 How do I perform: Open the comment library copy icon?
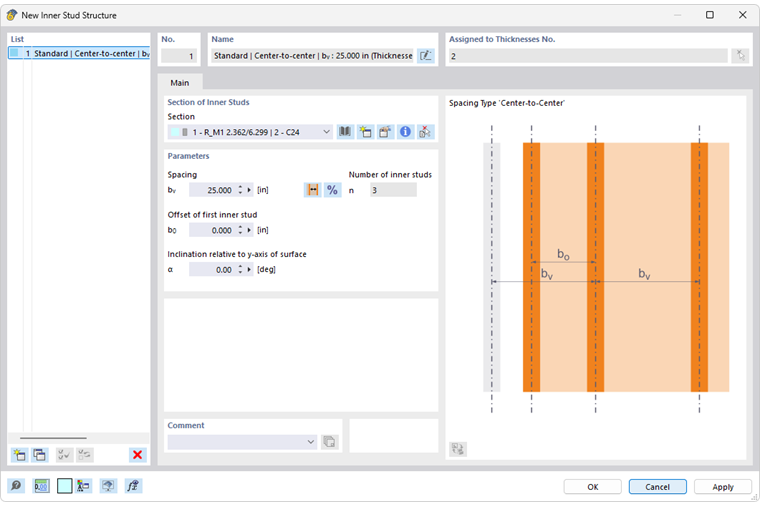pyautogui.click(x=330, y=442)
